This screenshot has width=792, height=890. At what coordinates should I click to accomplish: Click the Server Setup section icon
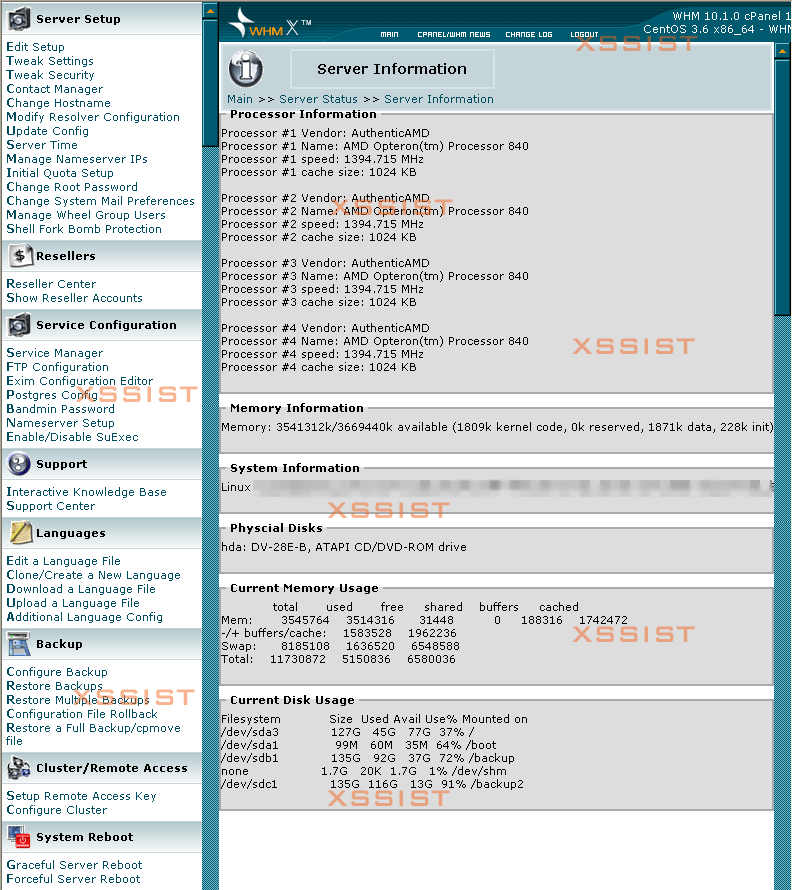(18, 19)
